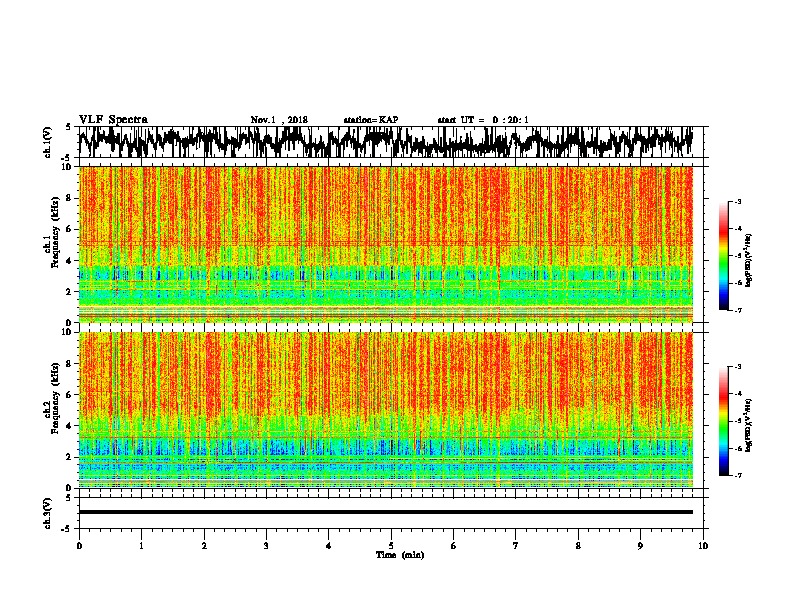The width and height of the screenshot is (792, 612).
Task: Click the ch.2 spectrogram color scale bar
Action: (724, 421)
